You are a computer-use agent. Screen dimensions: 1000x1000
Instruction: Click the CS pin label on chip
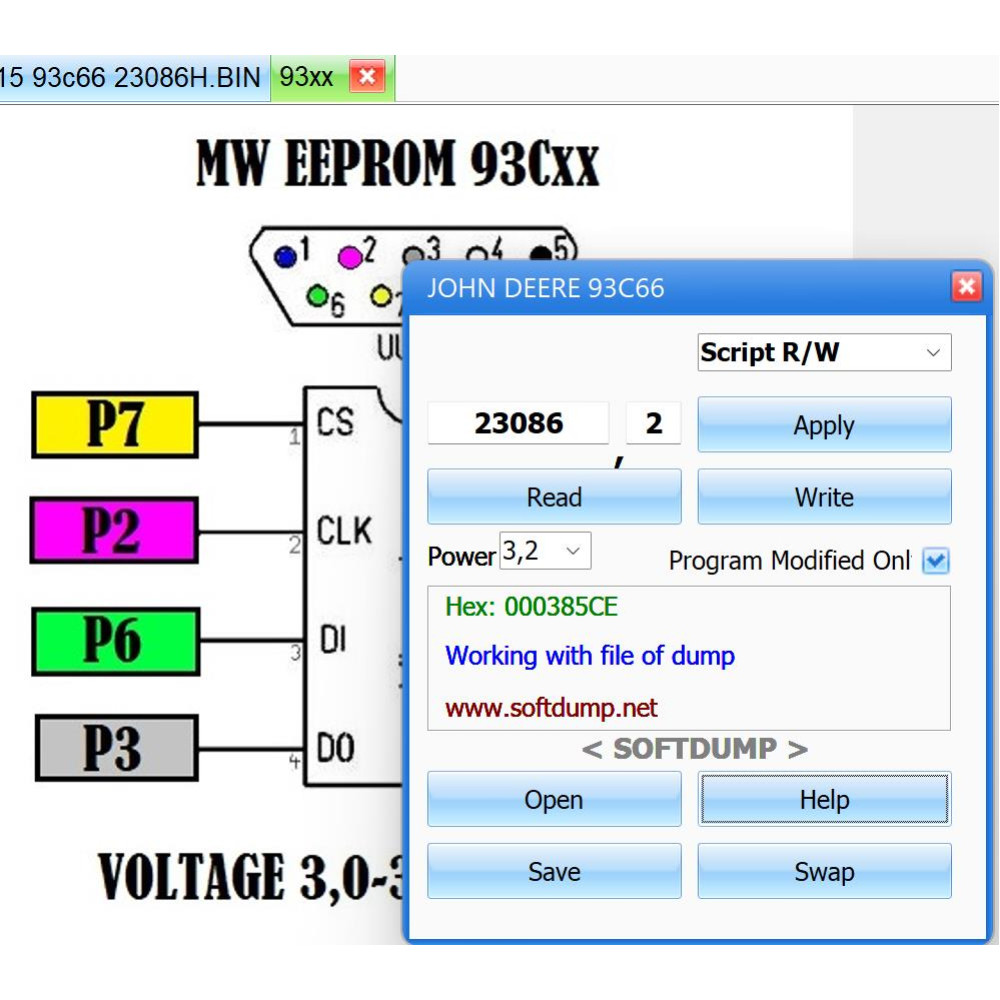click(335, 422)
